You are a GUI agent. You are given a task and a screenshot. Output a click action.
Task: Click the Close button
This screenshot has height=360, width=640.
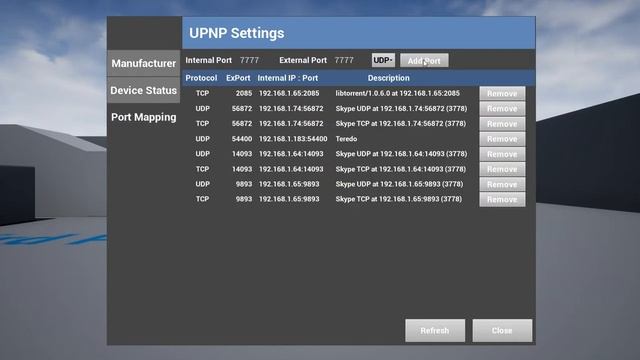[x=502, y=331]
